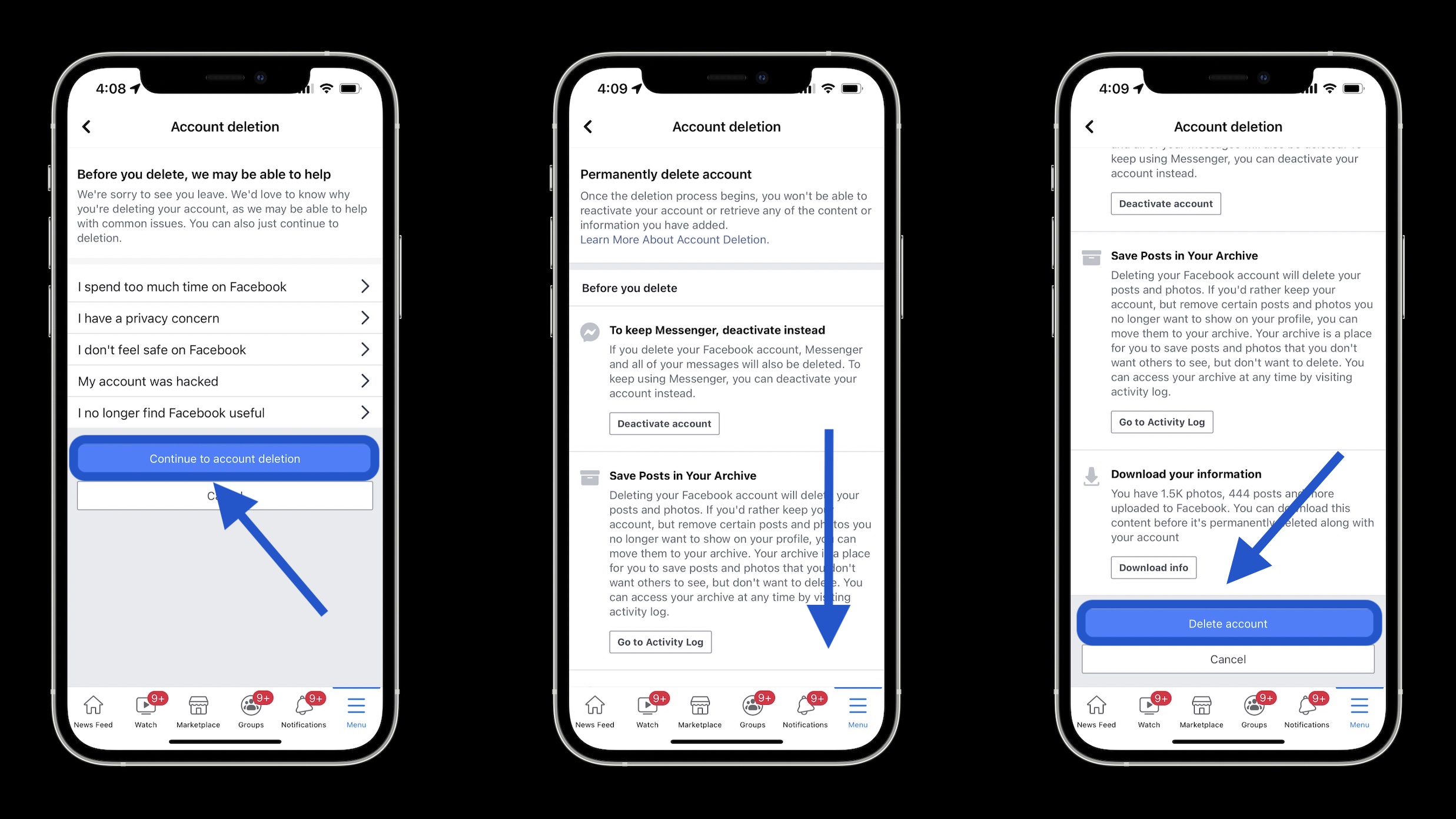The width and height of the screenshot is (1456, 819).
Task: Select 'I have a privacy concern' reason
Action: [224, 318]
